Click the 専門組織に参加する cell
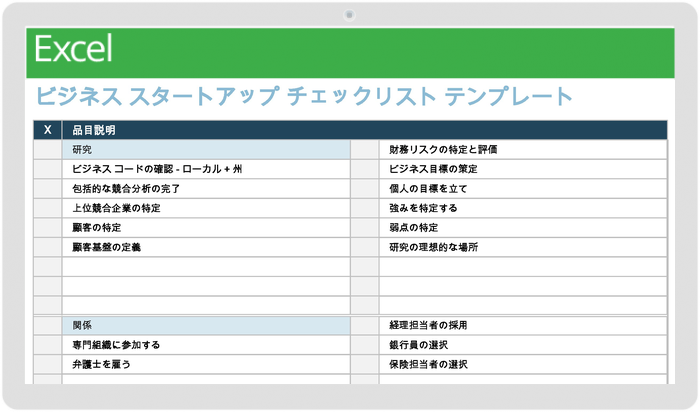This screenshot has width=700, height=412. click(205, 345)
